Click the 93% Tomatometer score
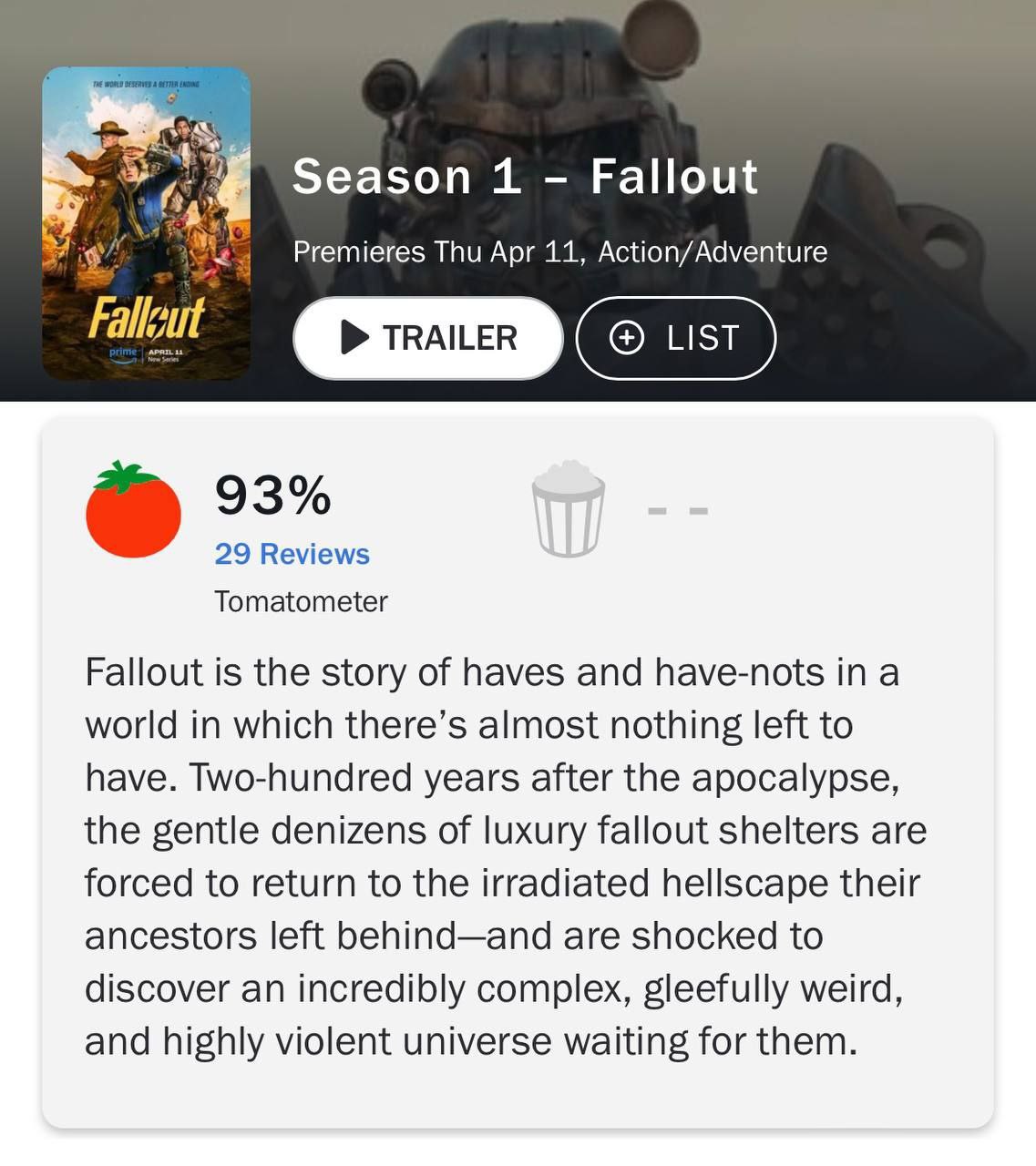1036x1166 pixels. (x=272, y=496)
